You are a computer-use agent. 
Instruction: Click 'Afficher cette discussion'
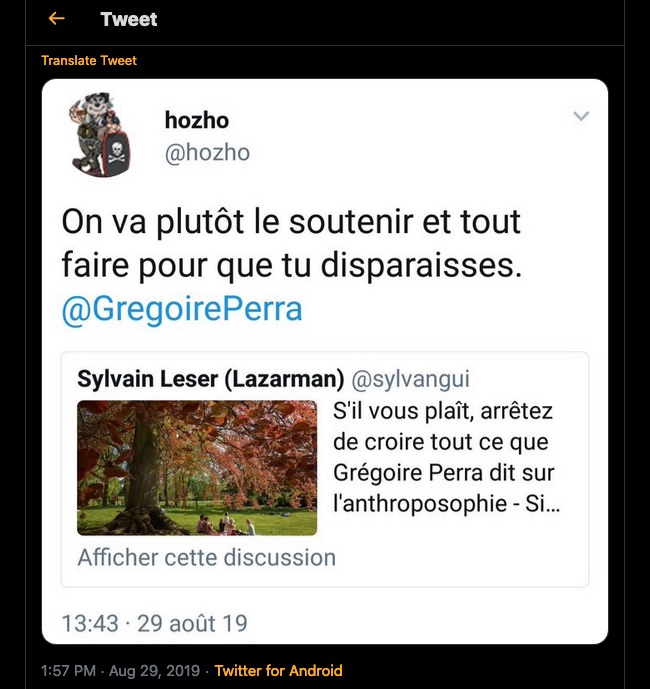click(206, 557)
